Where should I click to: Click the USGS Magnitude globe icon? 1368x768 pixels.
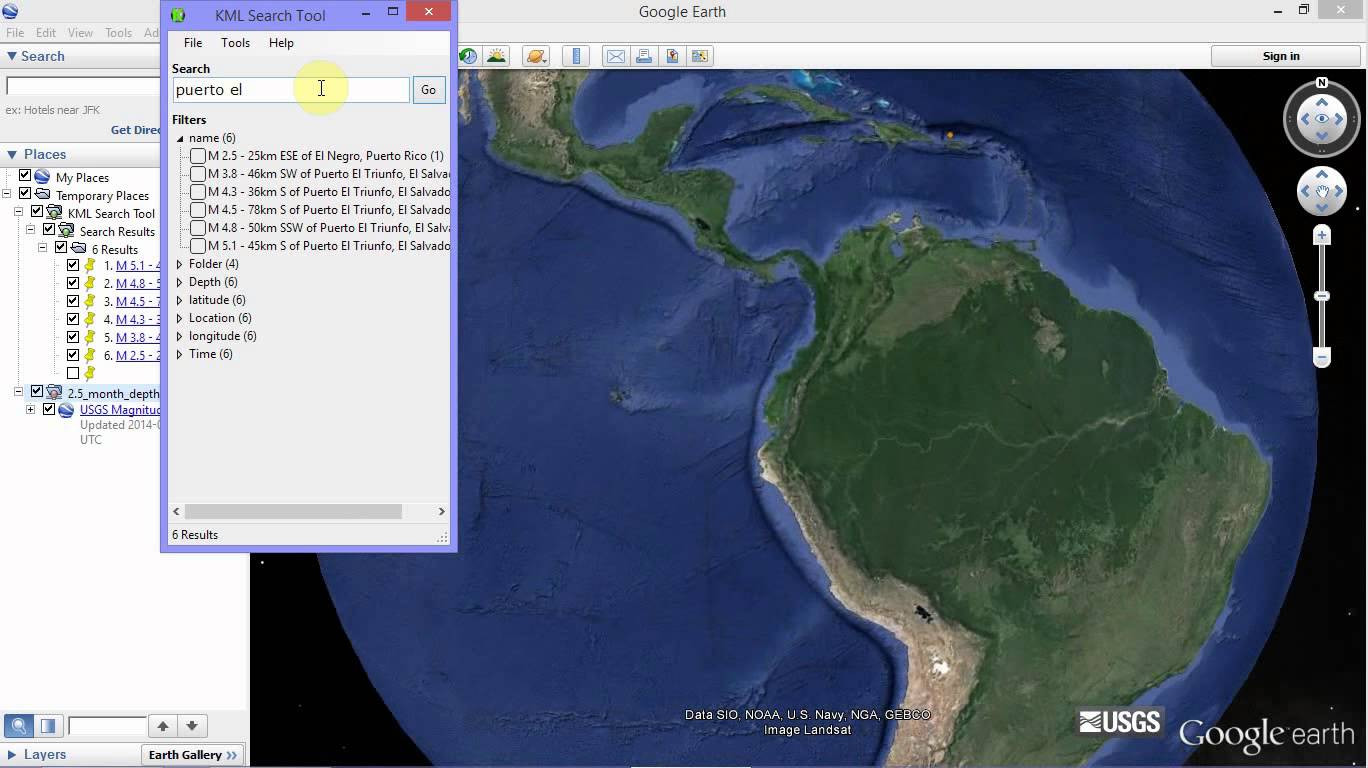pyautogui.click(x=66, y=409)
